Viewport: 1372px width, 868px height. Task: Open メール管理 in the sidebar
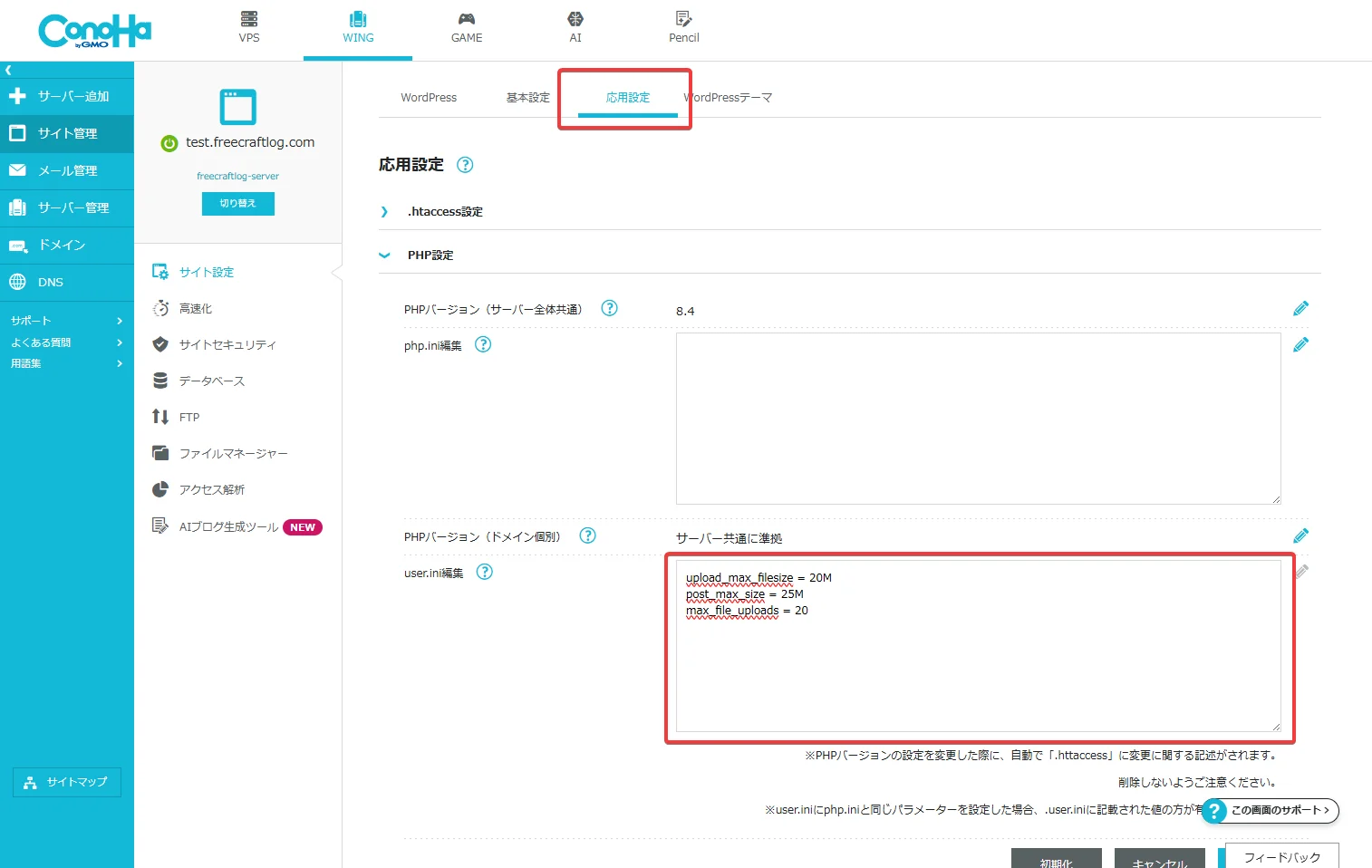67,170
